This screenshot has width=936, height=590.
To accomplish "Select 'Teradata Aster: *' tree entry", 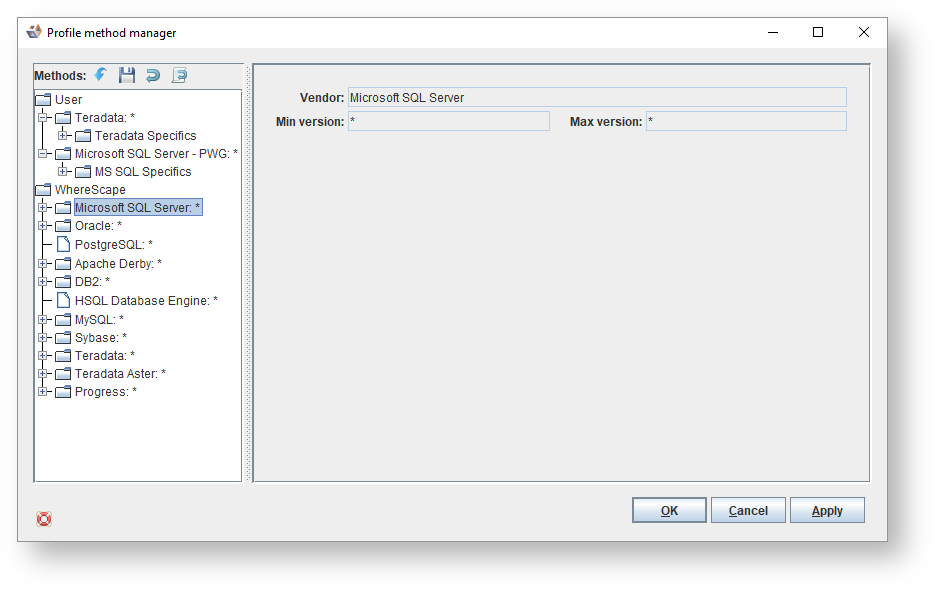I will pos(120,373).
